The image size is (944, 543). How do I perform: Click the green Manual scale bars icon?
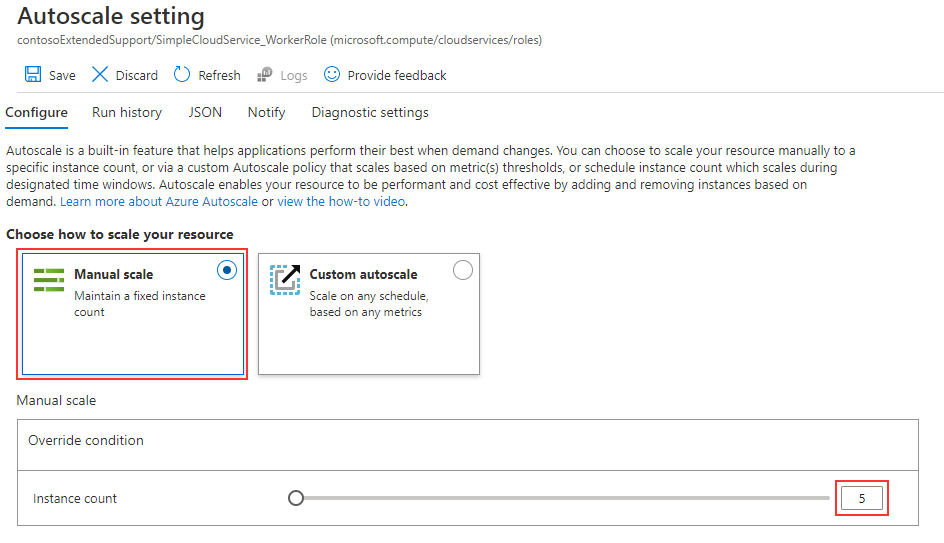click(x=49, y=280)
